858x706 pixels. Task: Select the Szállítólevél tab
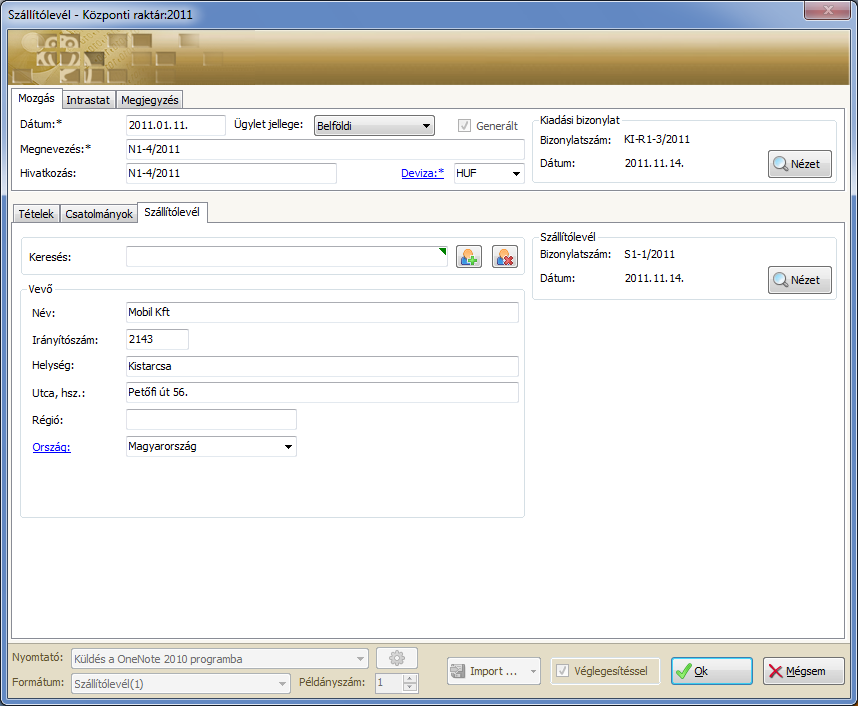coord(172,212)
